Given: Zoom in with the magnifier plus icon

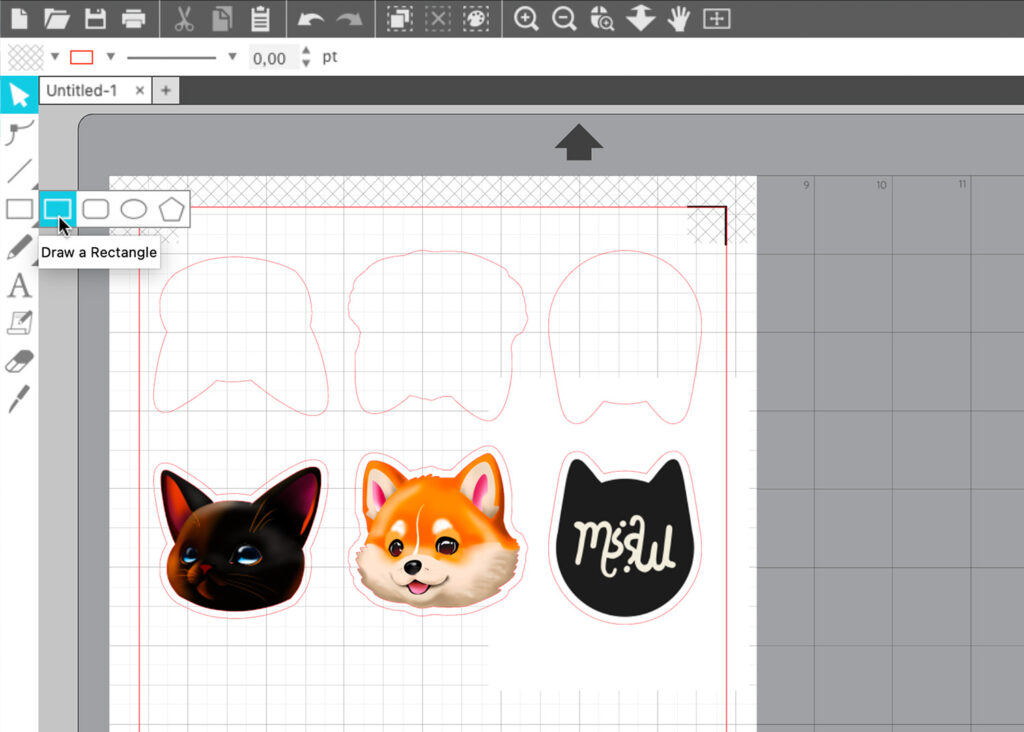Looking at the screenshot, I should (x=526, y=18).
